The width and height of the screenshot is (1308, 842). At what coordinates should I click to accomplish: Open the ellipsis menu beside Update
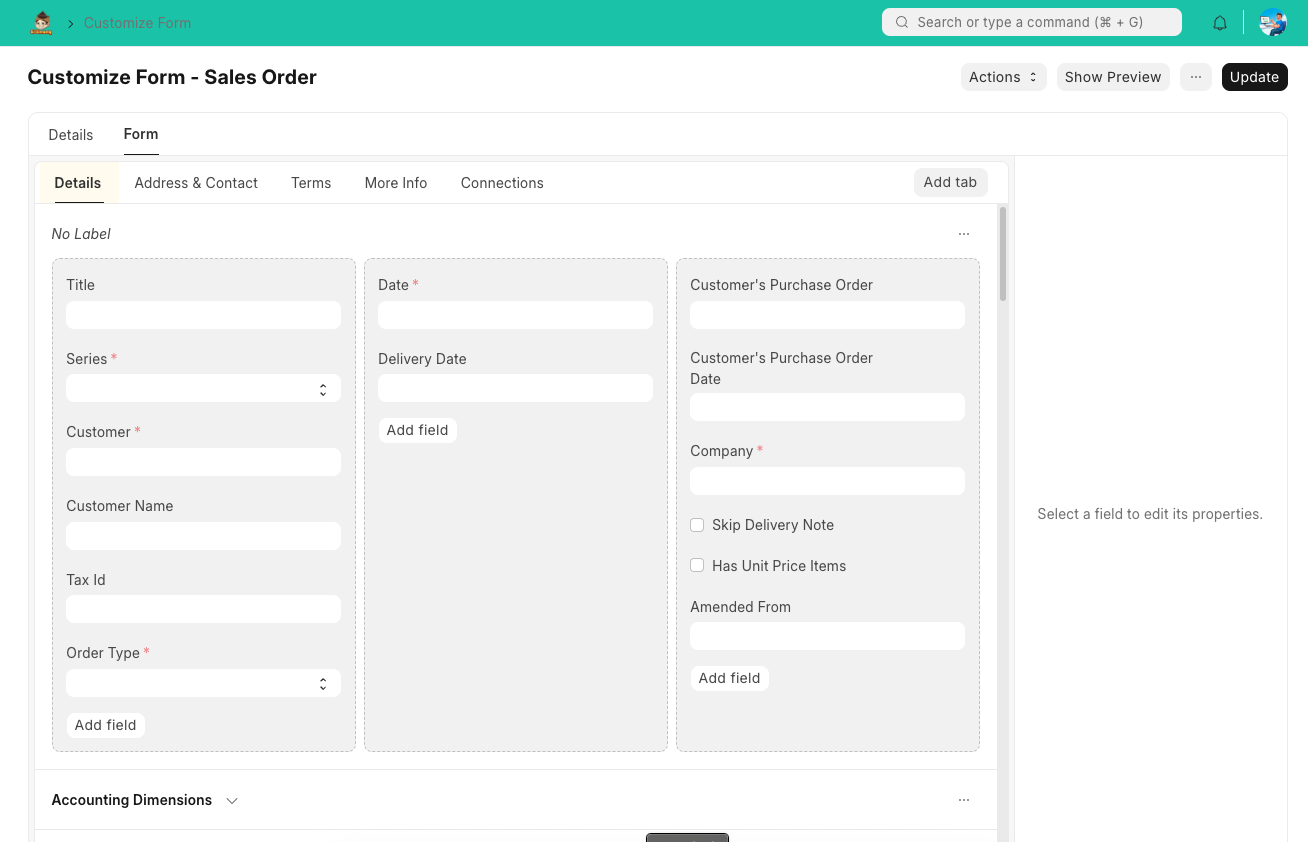(1196, 76)
